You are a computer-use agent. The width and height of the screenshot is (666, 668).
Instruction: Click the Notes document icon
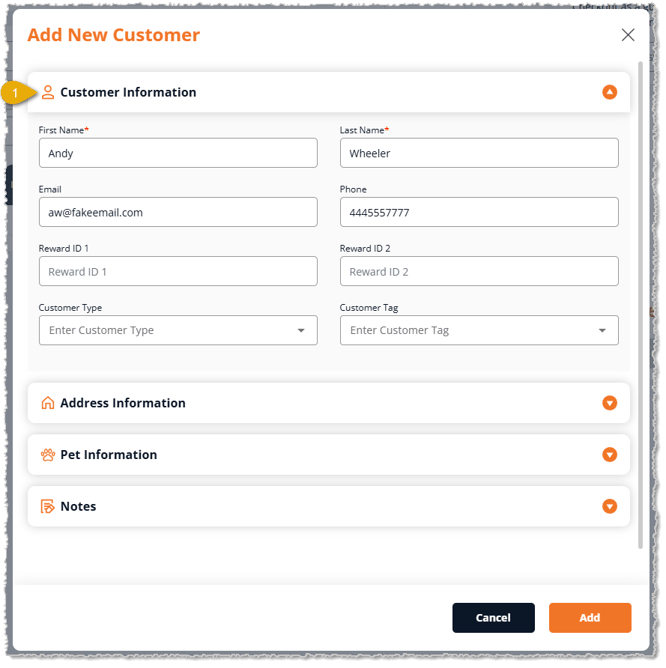click(48, 507)
